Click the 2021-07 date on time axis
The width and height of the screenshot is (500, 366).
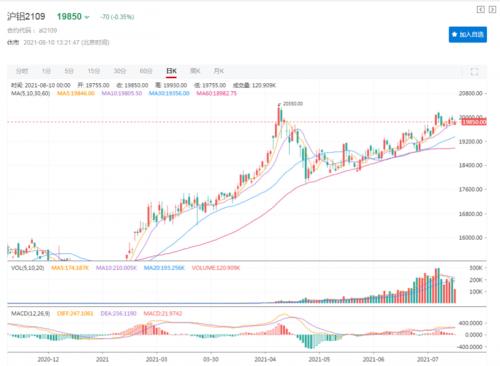click(x=428, y=360)
